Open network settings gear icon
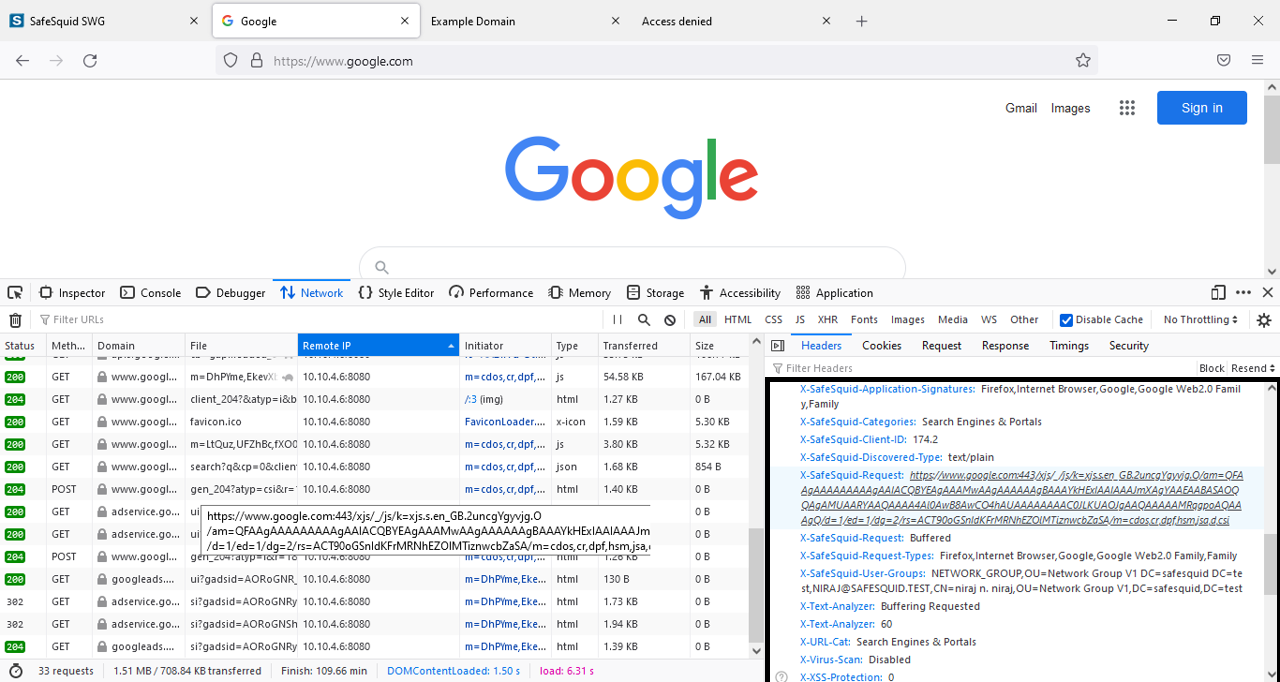The height and width of the screenshot is (682, 1280). tap(1264, 320)
